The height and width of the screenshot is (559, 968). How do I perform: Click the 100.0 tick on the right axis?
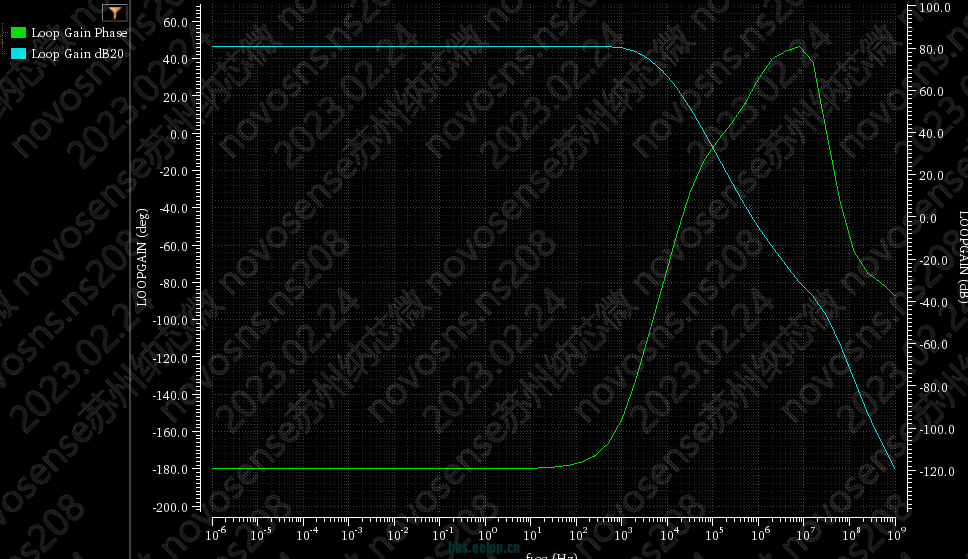pyautogui.click(x=934, y=8)
